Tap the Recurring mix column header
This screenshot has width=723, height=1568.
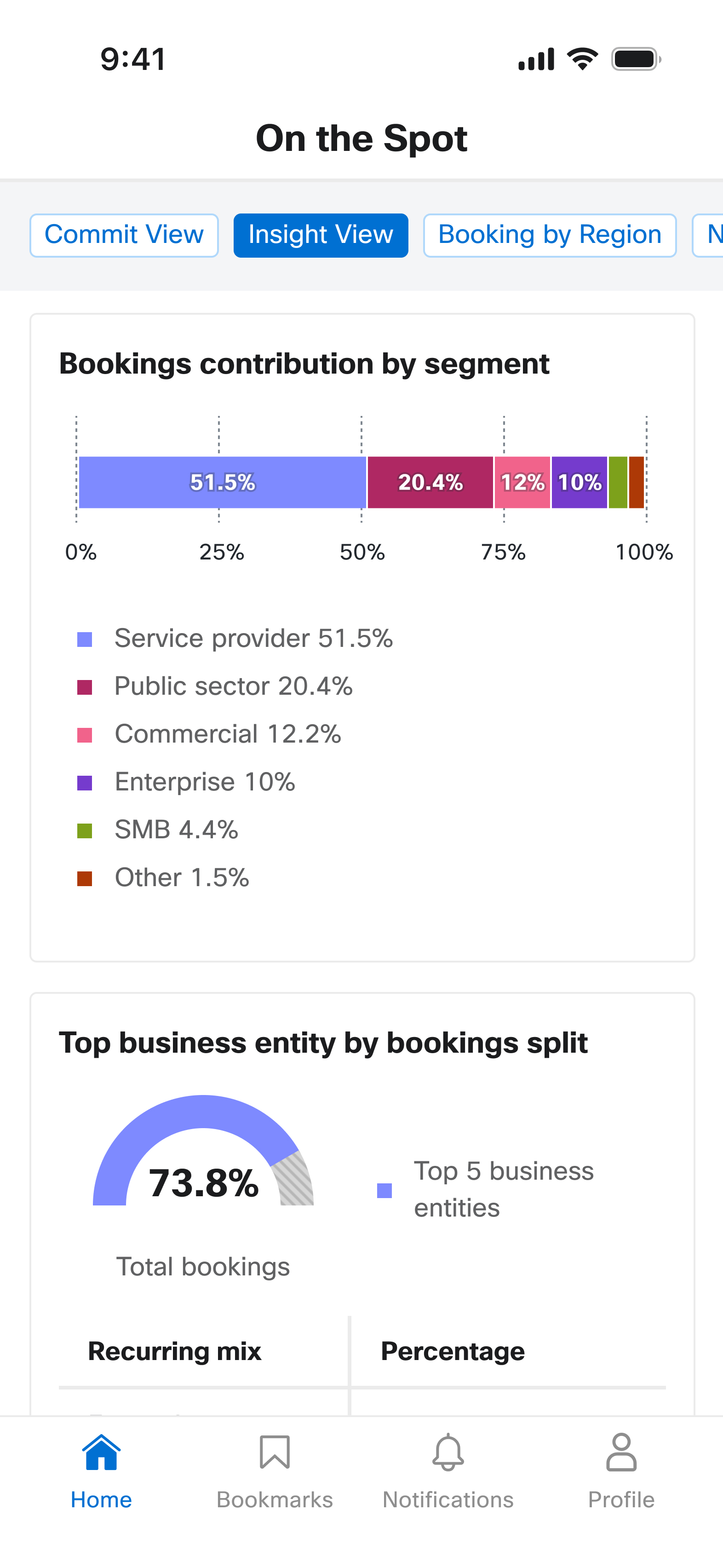175,1351
